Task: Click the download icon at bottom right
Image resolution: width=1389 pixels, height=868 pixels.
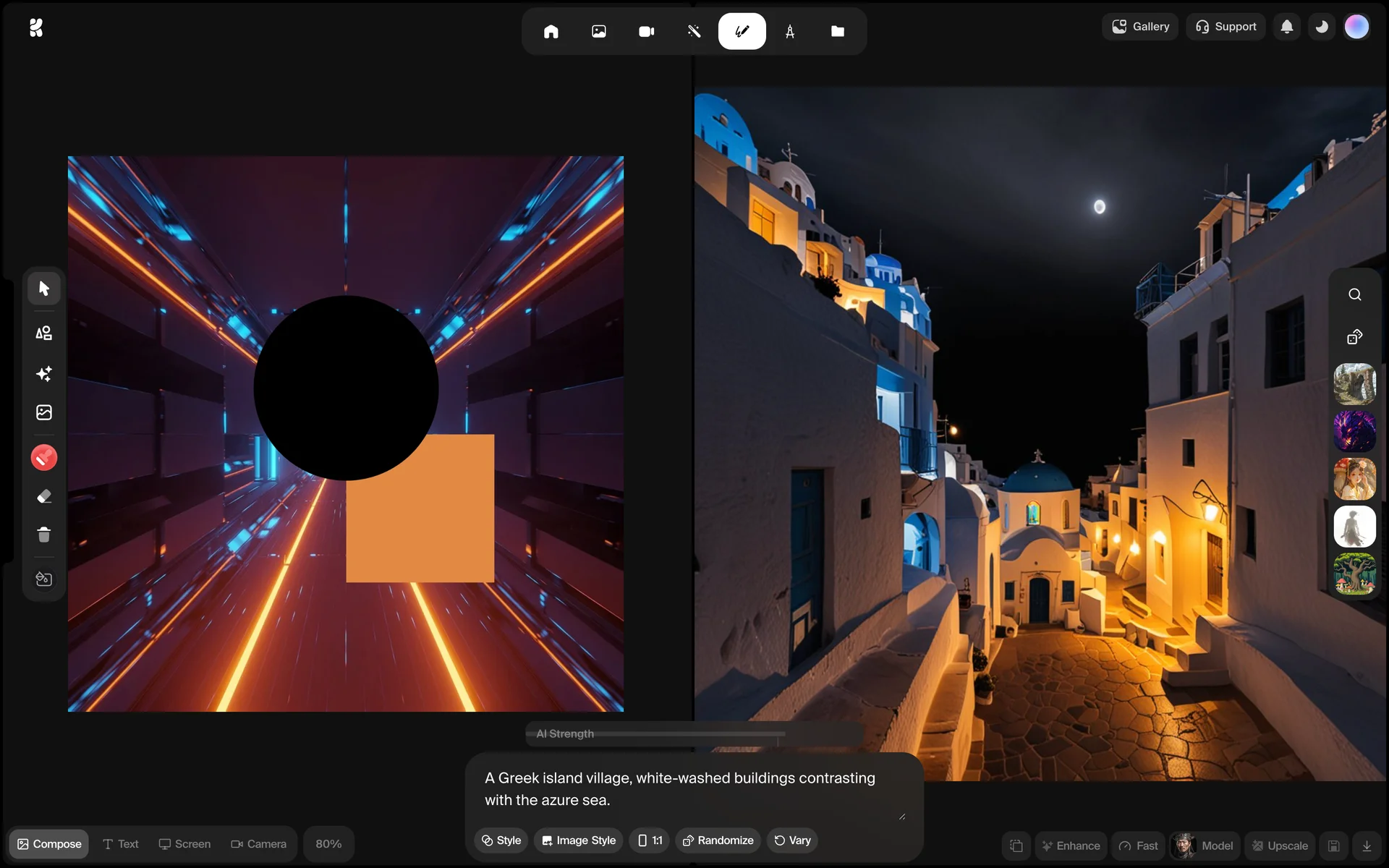Action: [1367, 846]
